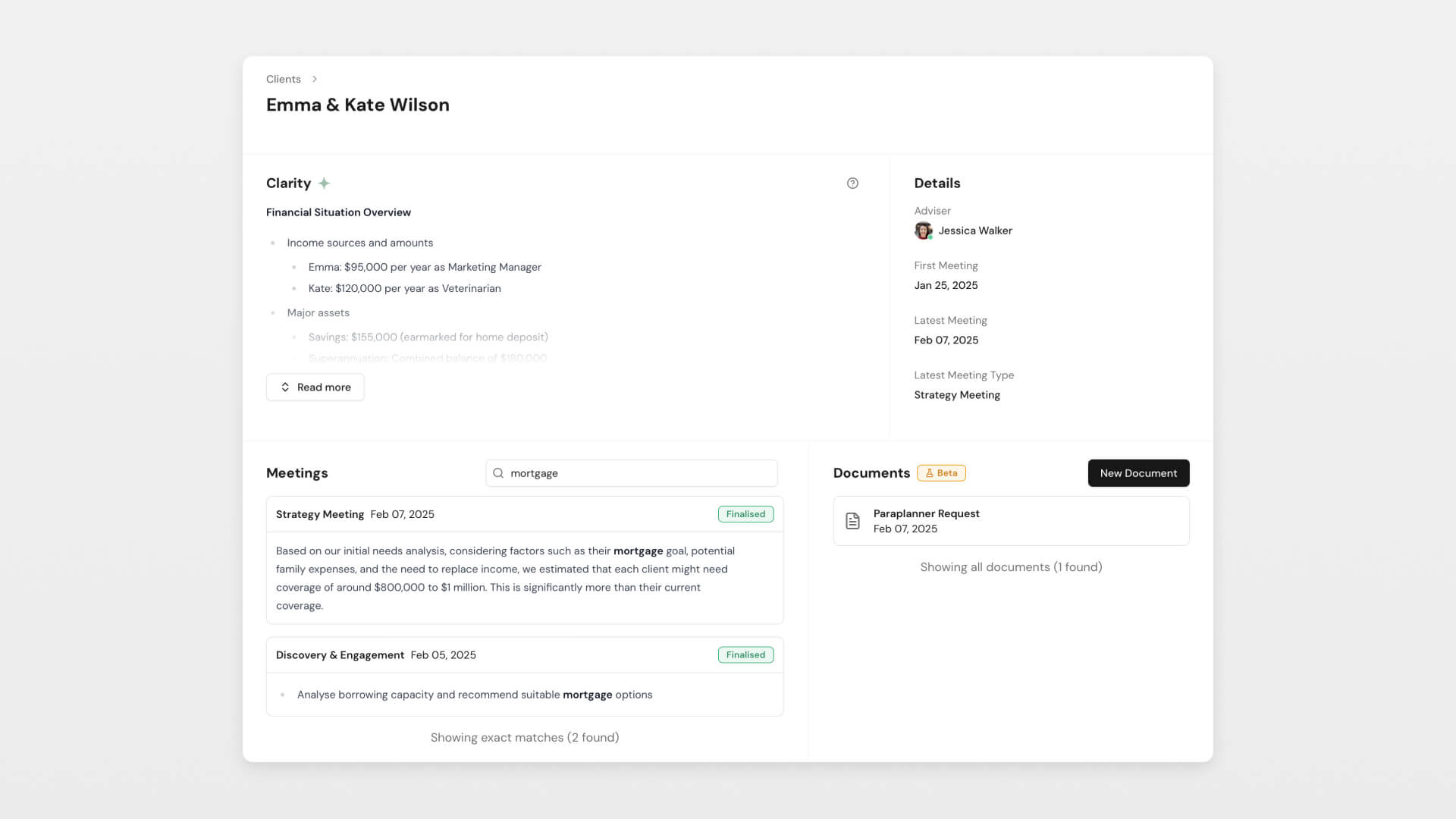Click the document icon on Paraplanner Request
This screenshot has height=819, width=1456.
pos(854,521)
